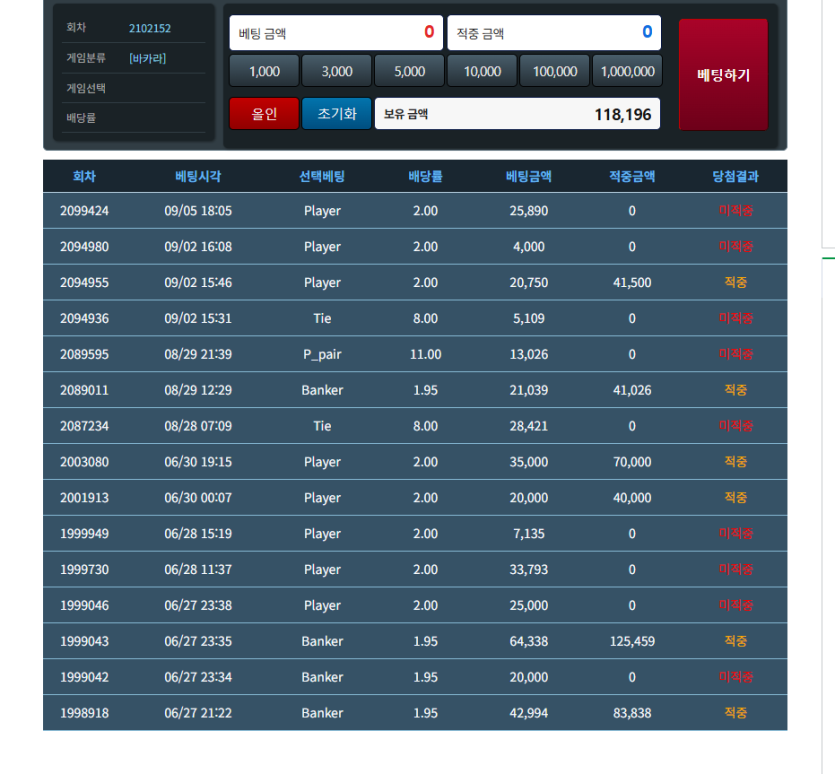
Task: Click the 70,000 winning amount cell
Action: point(632,462)
